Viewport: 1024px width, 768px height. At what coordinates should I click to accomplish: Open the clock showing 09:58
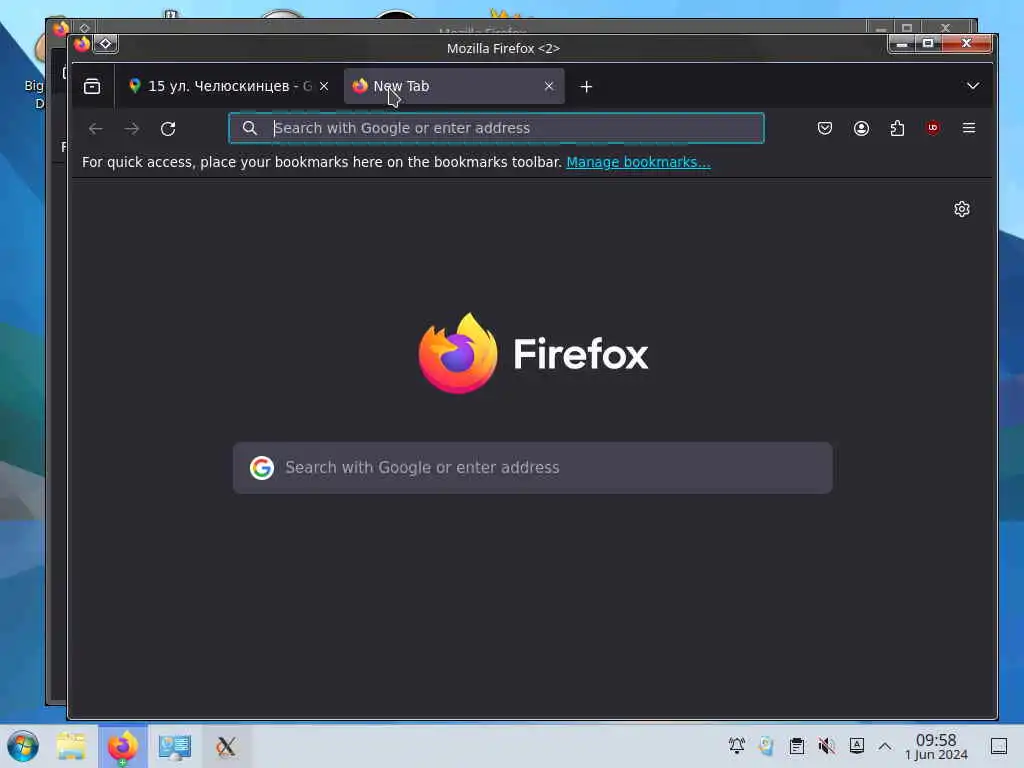(936, 746)
